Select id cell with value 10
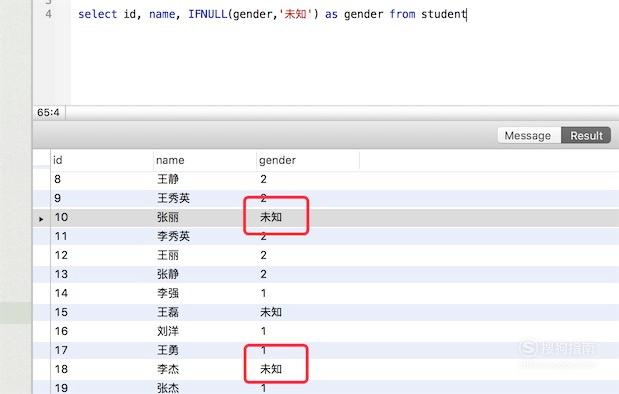619x394 pixels. pos(61,217)
